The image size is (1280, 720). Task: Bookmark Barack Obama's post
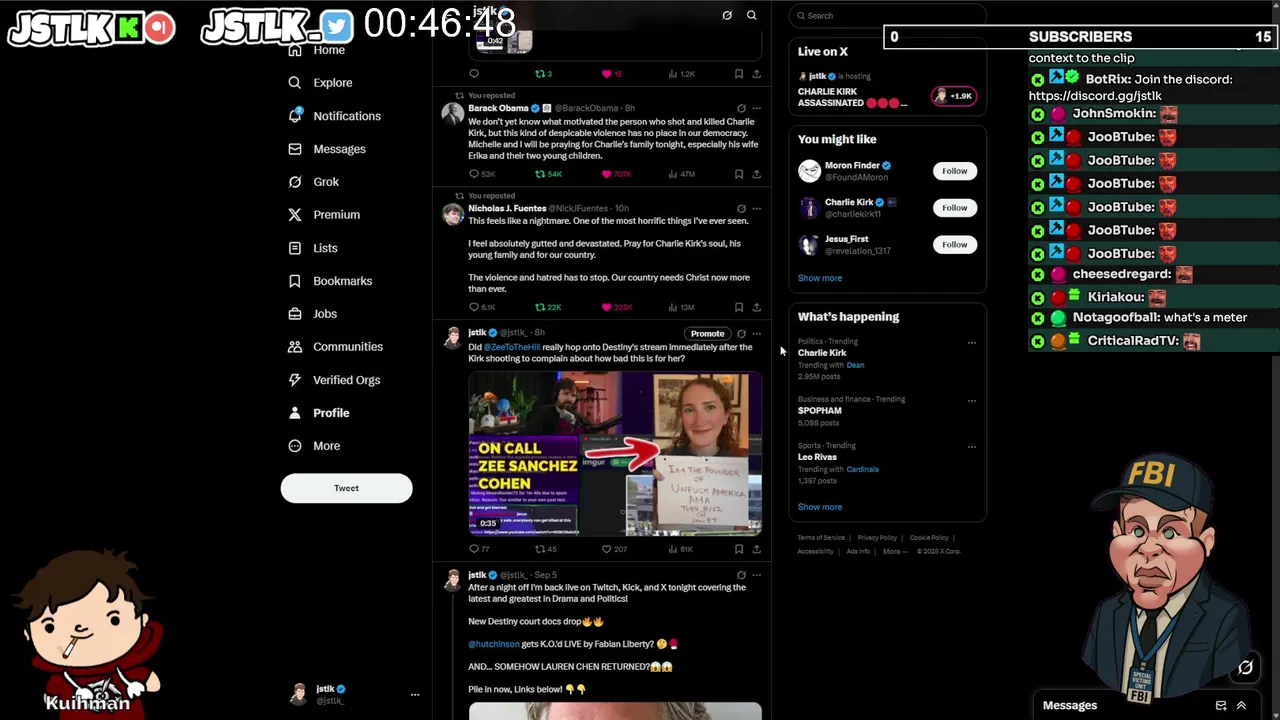click(x=739, y=174)
